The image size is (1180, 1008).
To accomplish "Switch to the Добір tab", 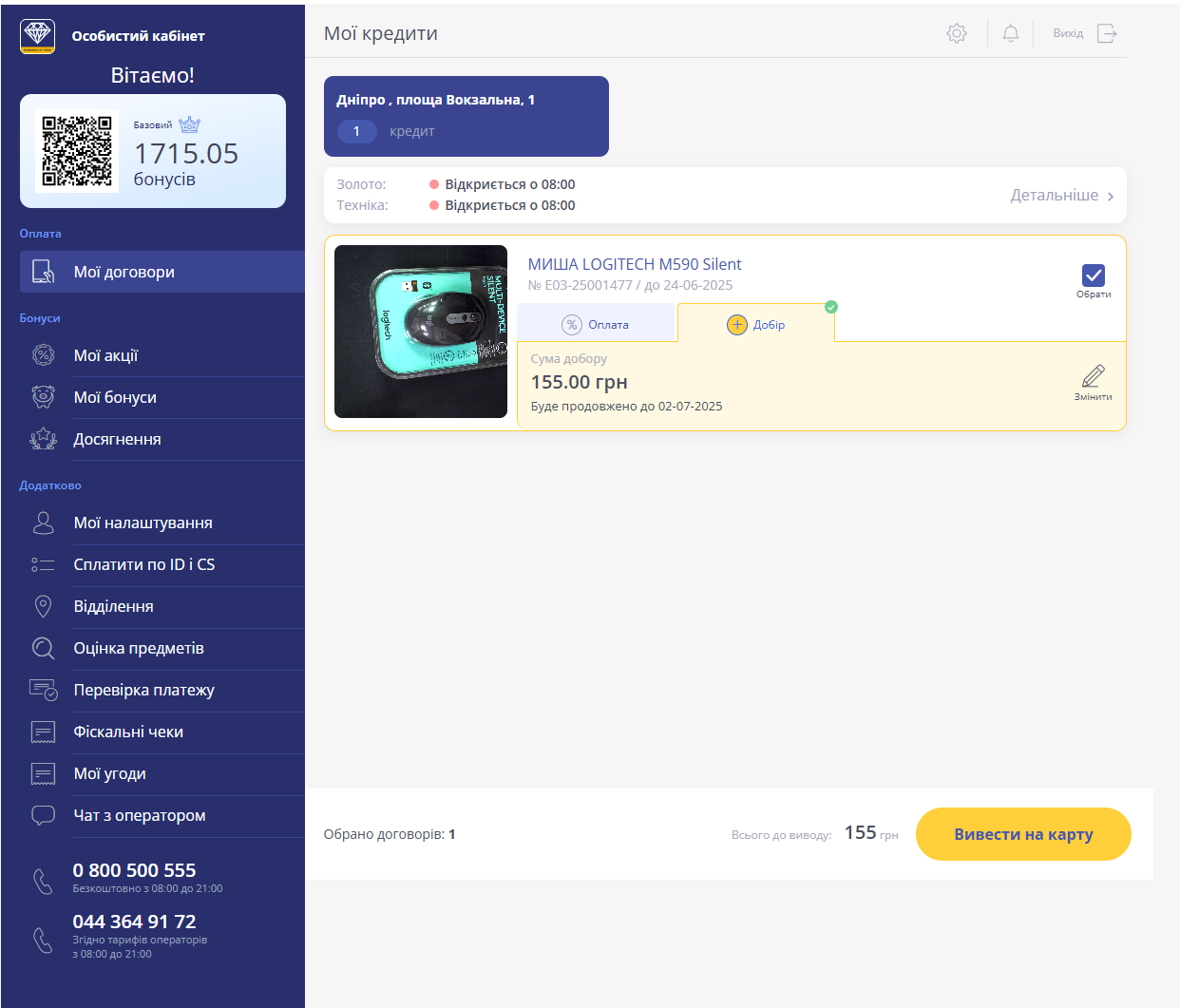I will tap(756, 324).
